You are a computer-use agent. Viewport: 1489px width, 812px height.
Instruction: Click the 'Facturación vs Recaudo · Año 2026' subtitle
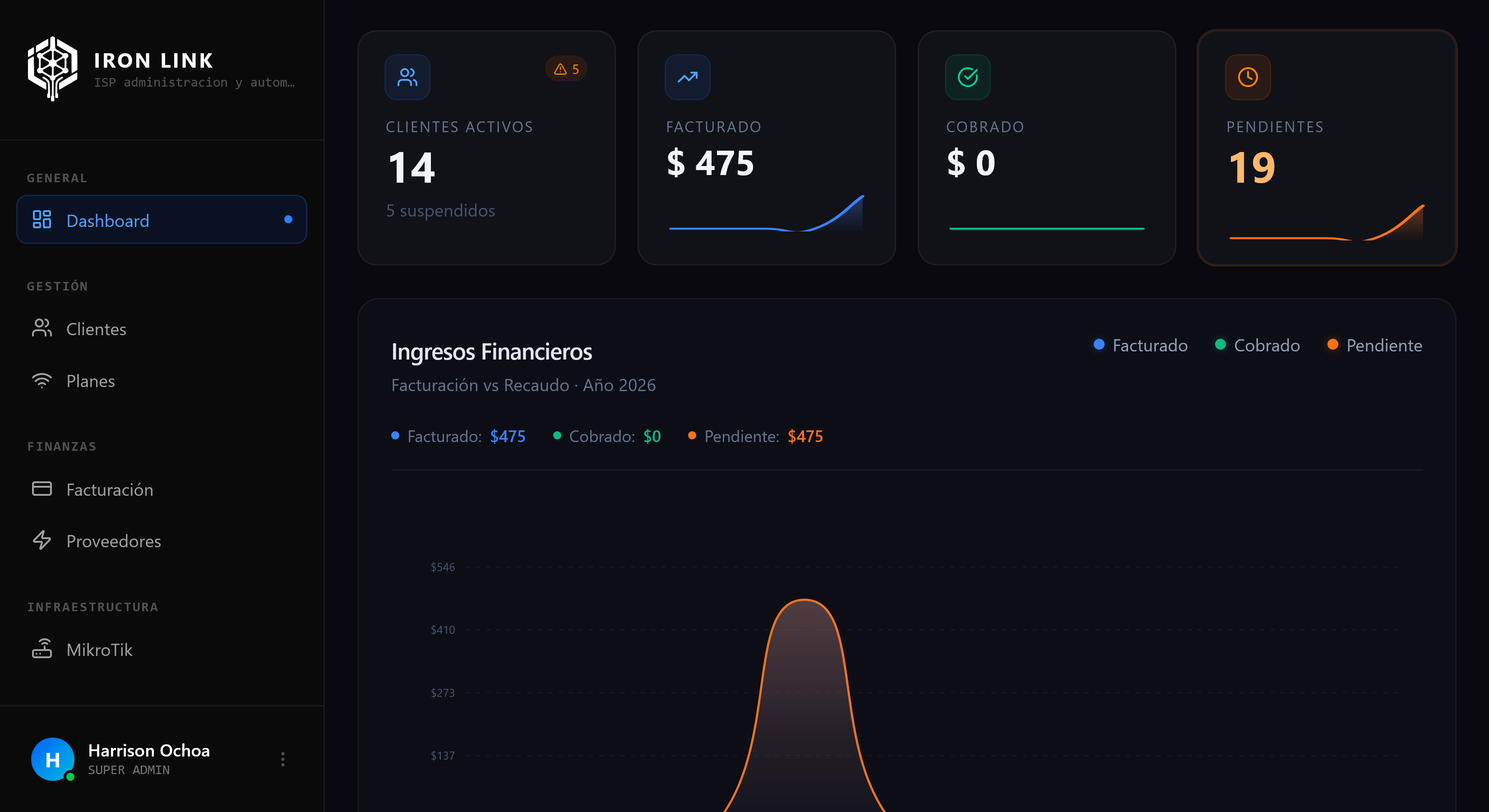point(524,386)
